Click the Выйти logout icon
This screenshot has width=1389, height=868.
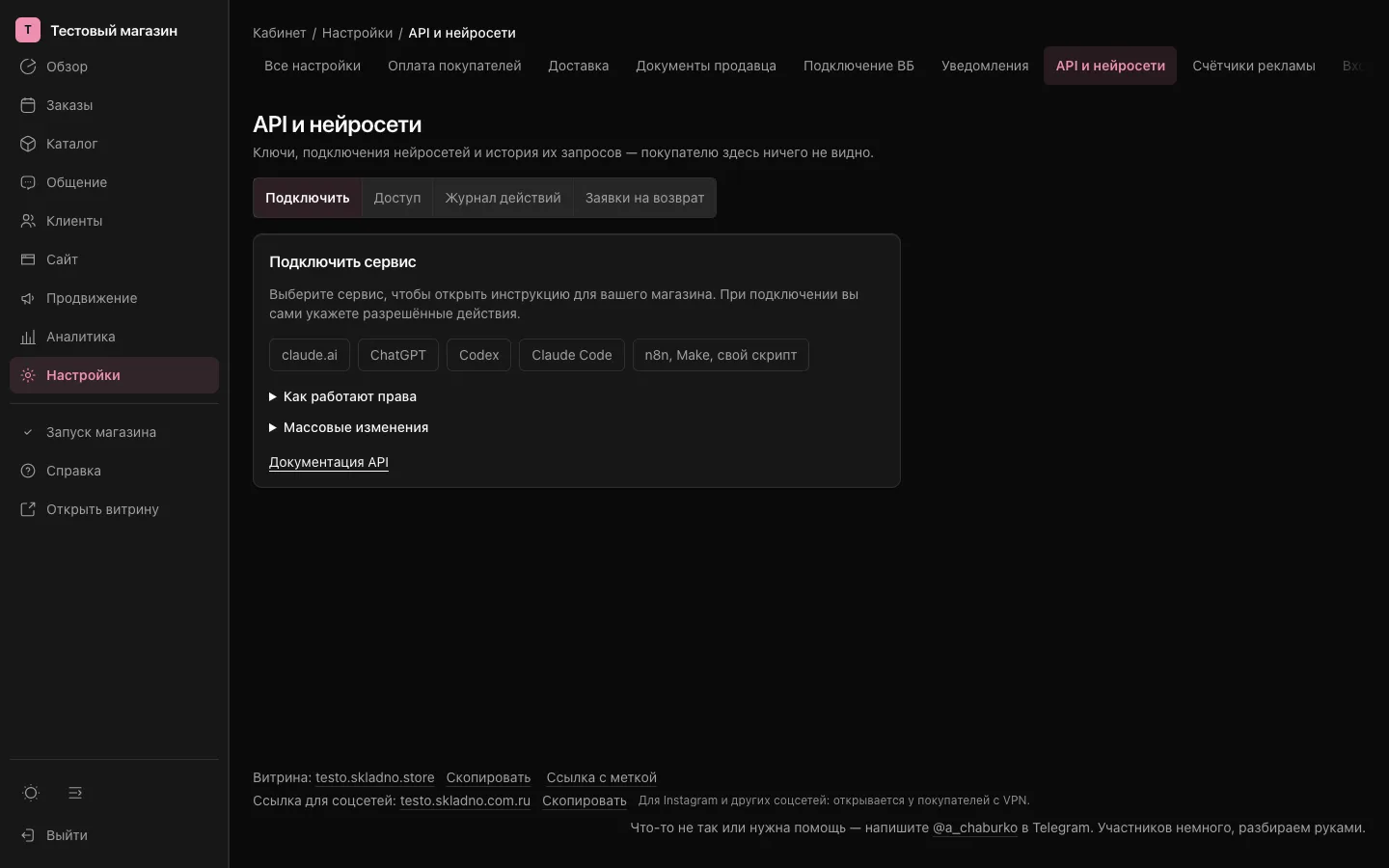pyautogui.click(x=28, y=835)
